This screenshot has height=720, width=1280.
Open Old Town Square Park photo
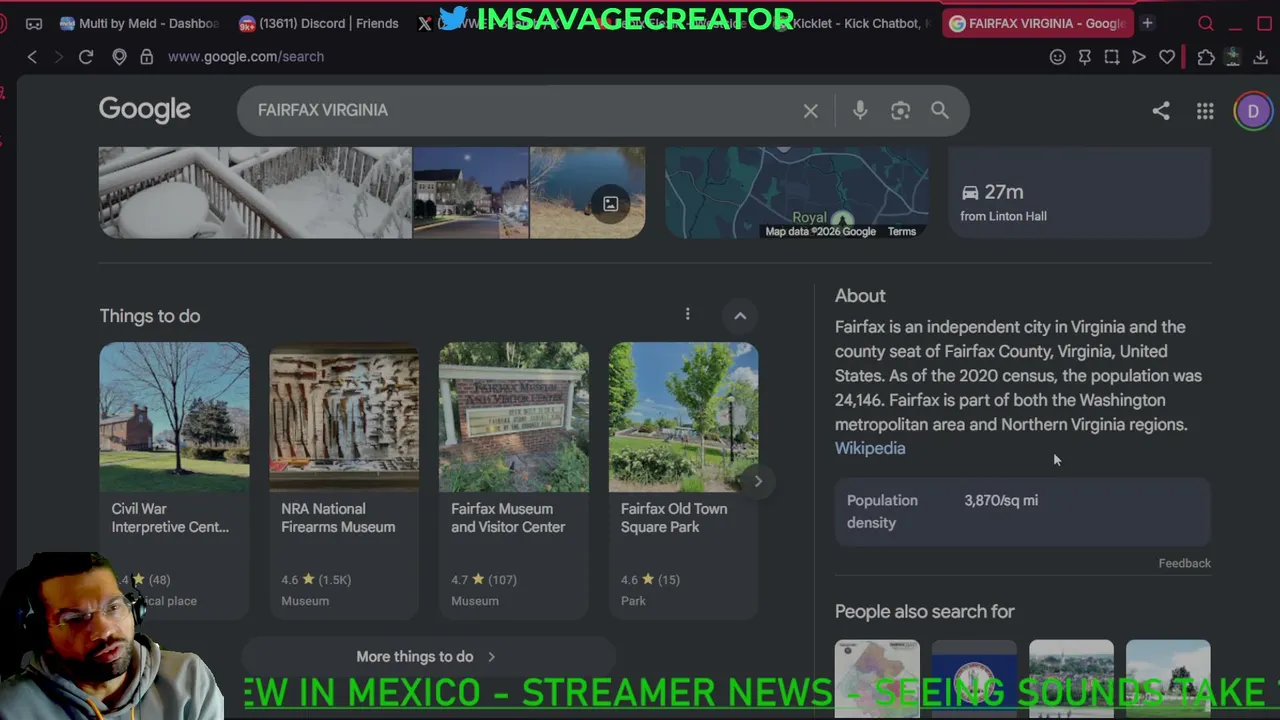(x=684, y=417)
